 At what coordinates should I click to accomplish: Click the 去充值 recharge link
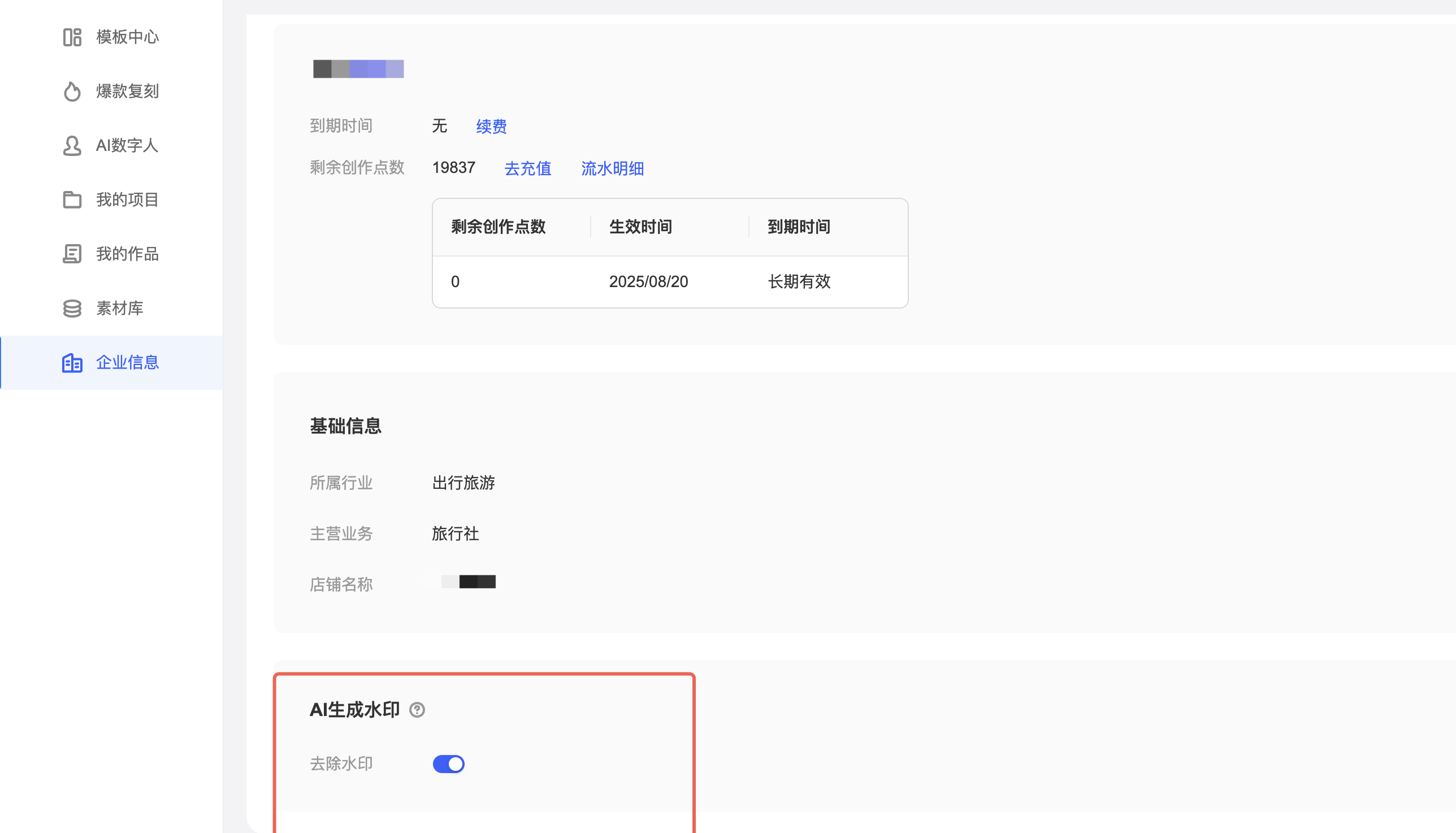(527, 168)
